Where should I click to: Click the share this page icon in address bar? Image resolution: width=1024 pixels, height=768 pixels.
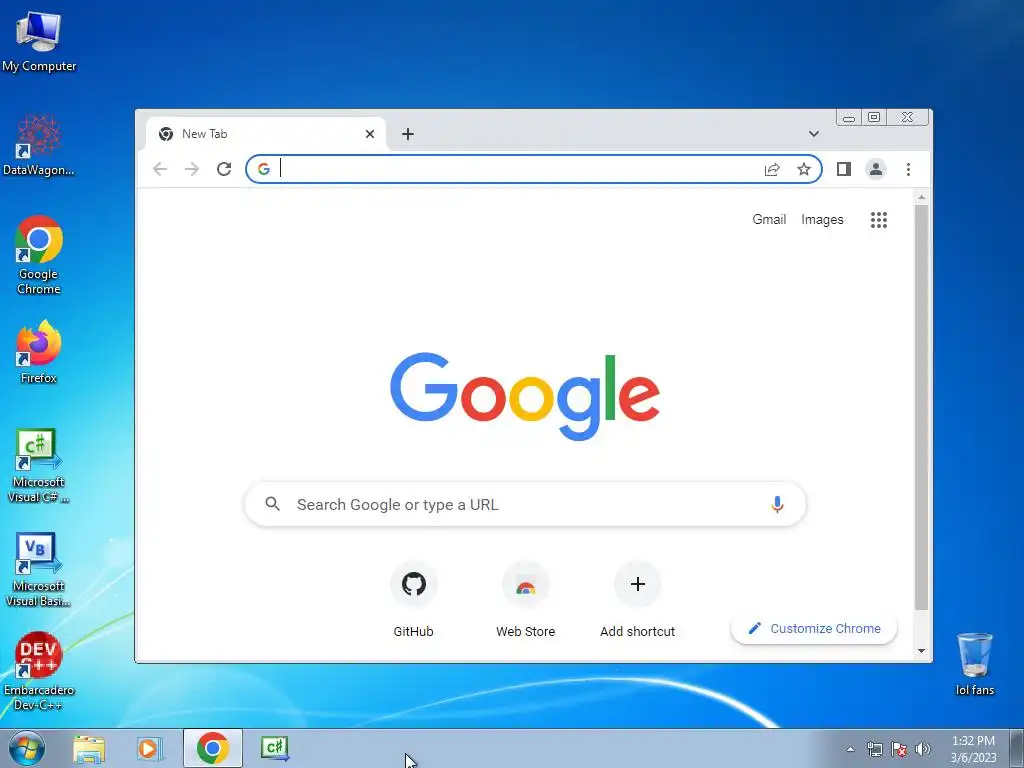(772, 169)
